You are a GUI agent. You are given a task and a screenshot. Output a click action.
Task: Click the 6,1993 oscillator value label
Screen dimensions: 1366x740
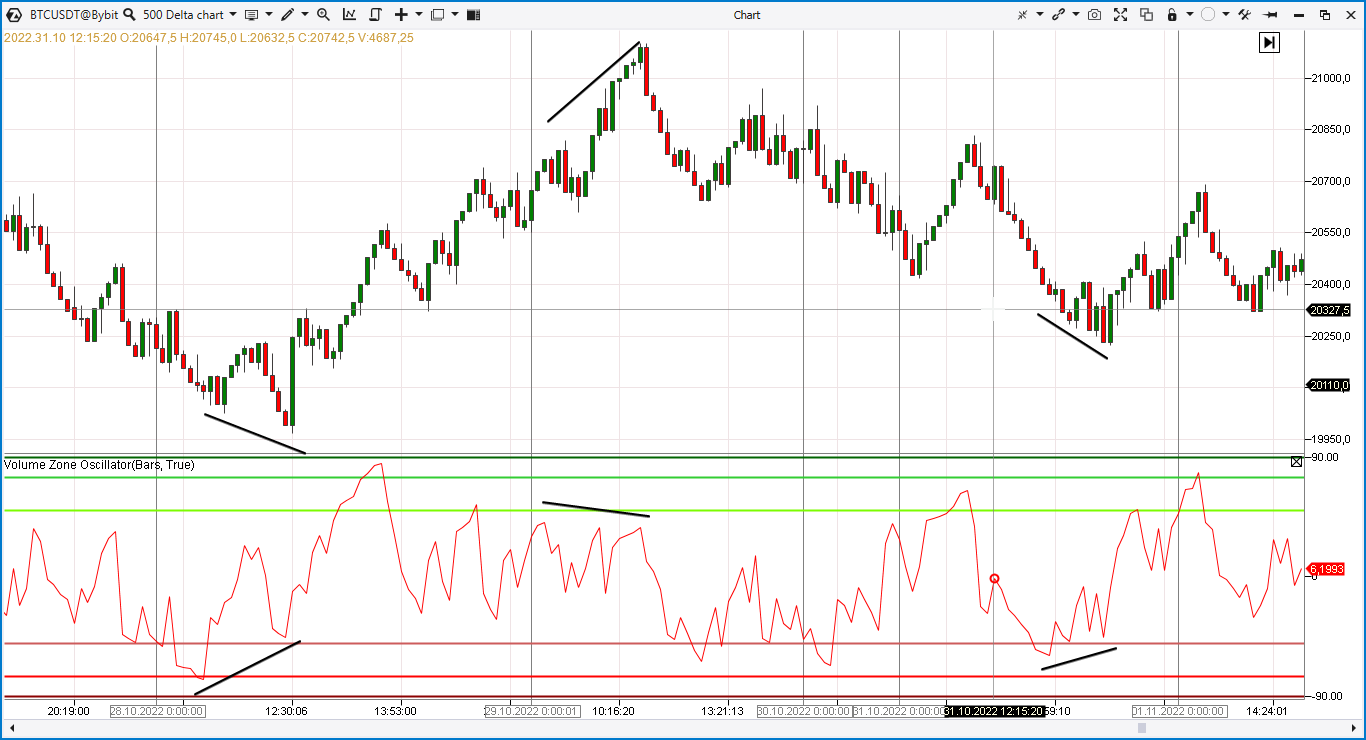coord(1325,570)
